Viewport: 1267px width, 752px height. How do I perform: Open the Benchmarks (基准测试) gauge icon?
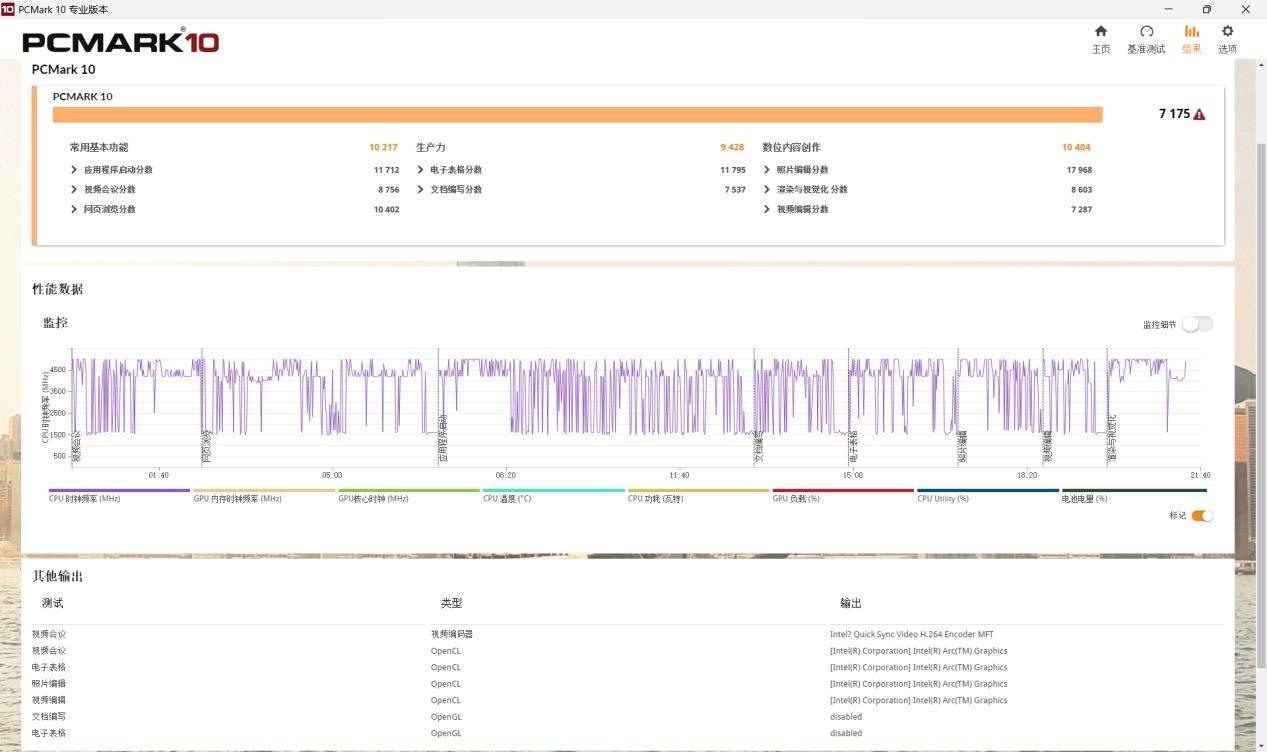click(1146, 32)
